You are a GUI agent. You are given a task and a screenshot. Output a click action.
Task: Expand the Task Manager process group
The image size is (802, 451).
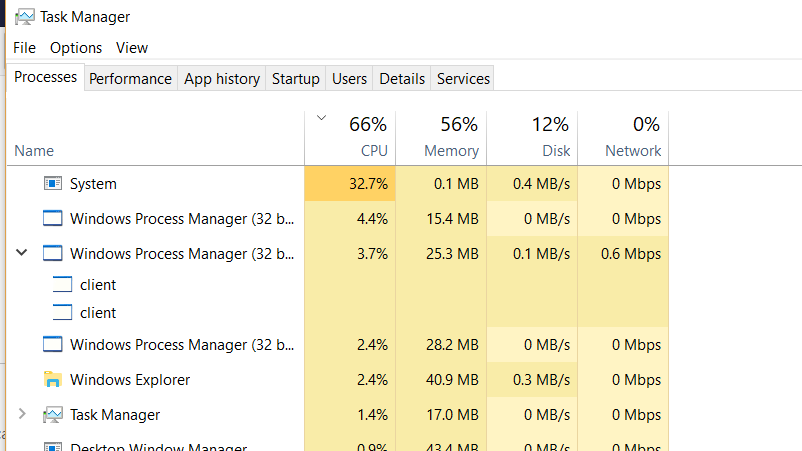pyautogui.click(x=21, y=414)
